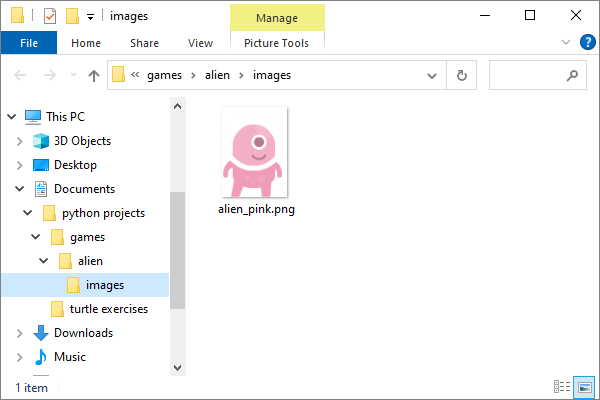Viewport: 600px width, 400px height.
Task: Select 3D Objects folder
Action: click(82, 141)
